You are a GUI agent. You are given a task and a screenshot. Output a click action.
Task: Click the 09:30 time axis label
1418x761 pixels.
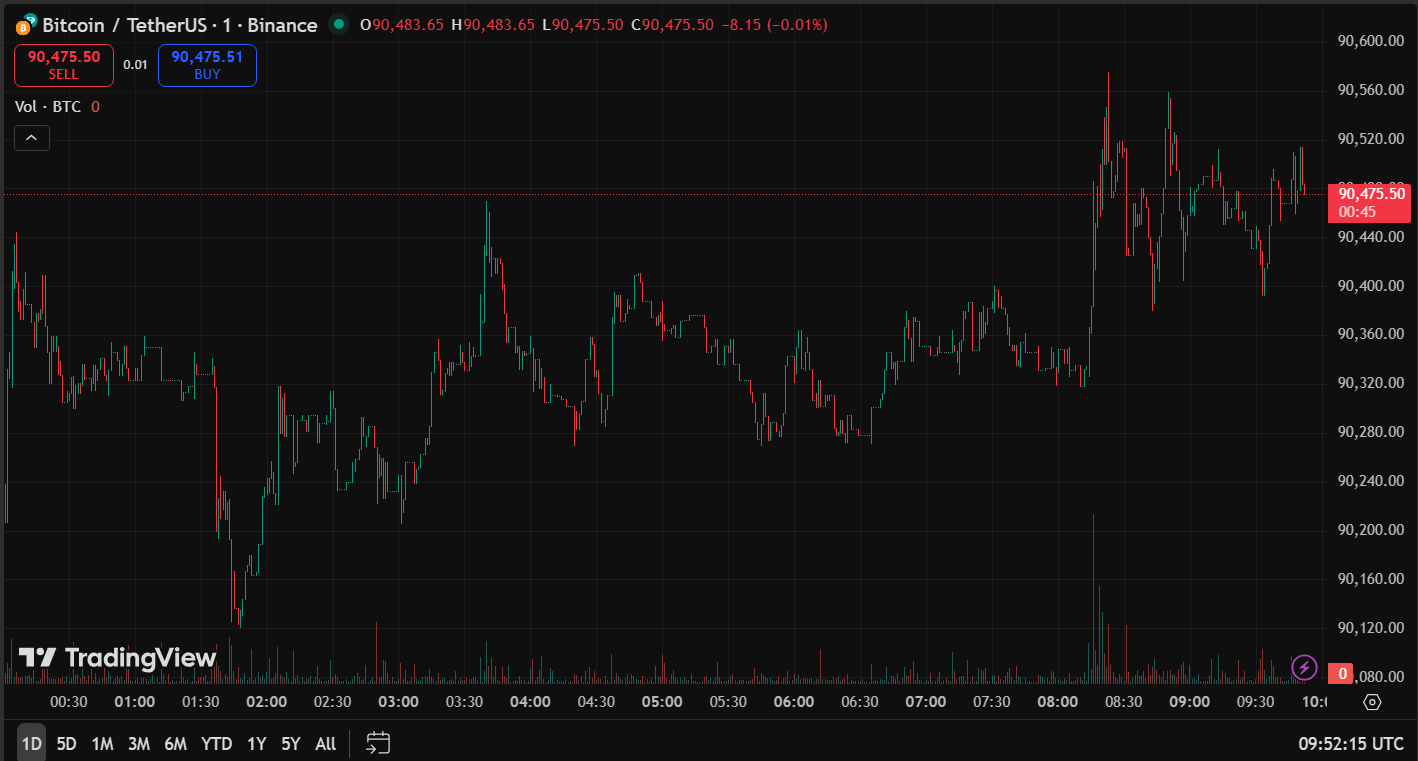click(1256, 702)
